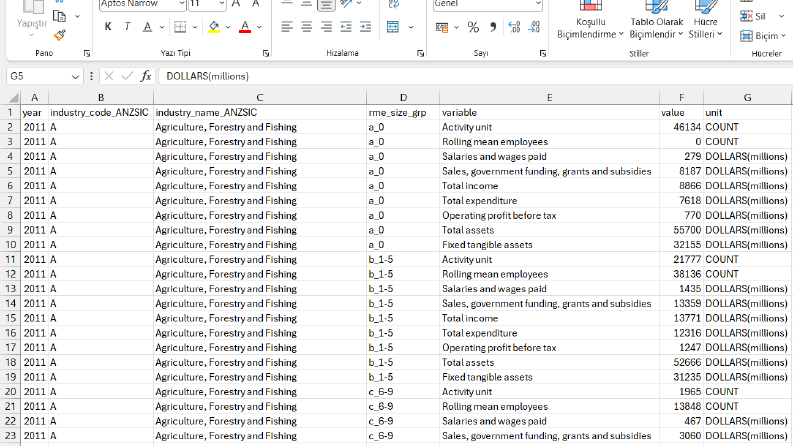793x446 pixels.
Task: Click the Insert Function fx icon
Action: 146,76
